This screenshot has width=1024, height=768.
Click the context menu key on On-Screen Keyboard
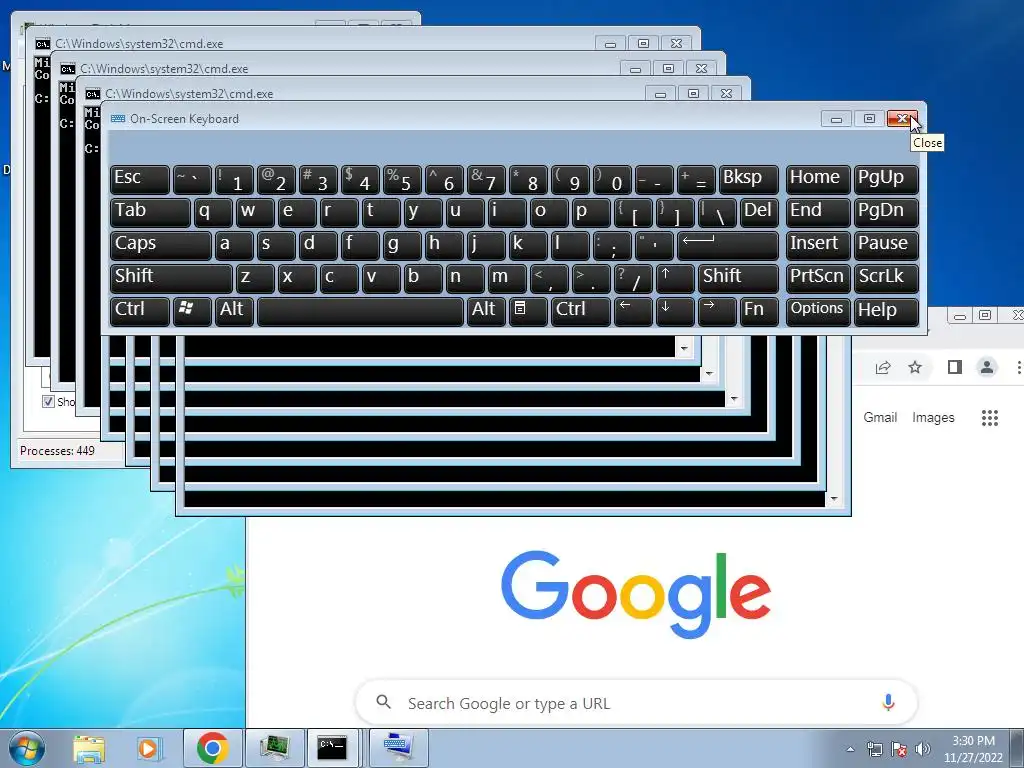point(528,311)
